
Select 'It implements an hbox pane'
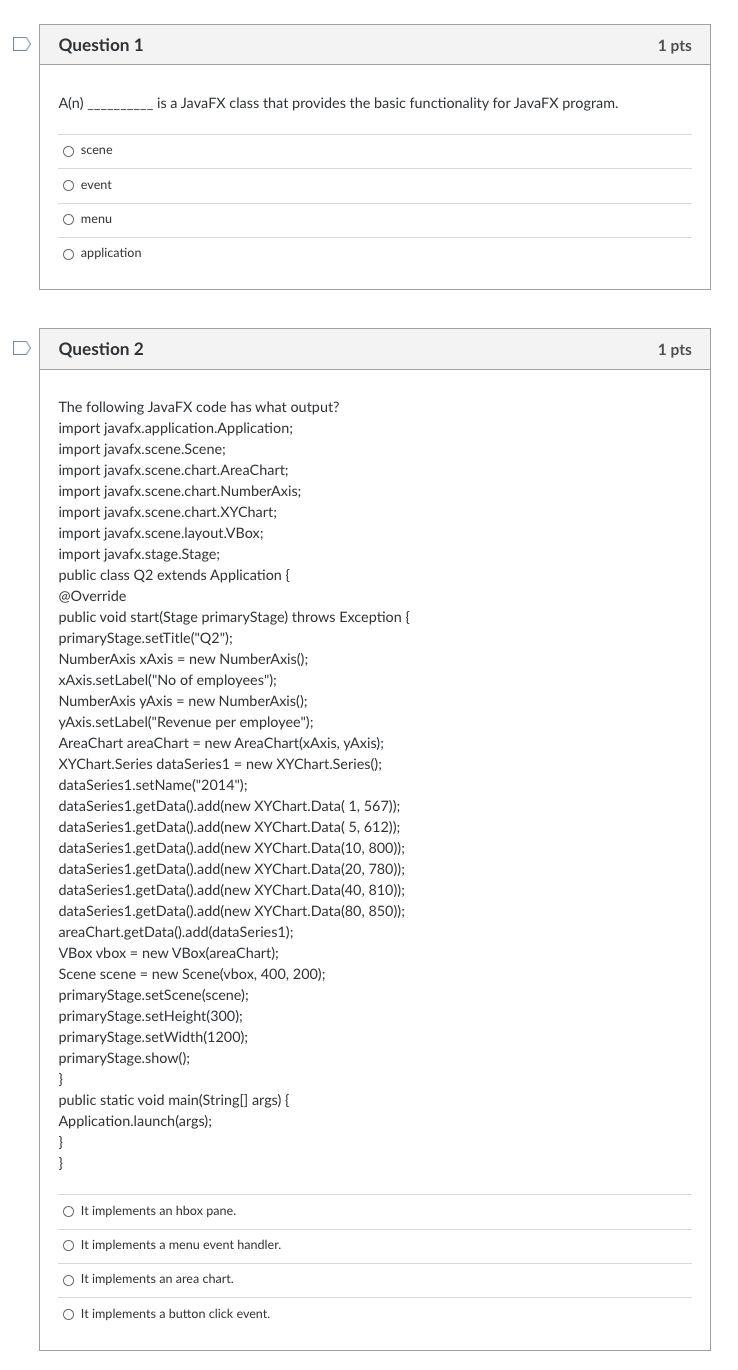tap(69, 1211)
